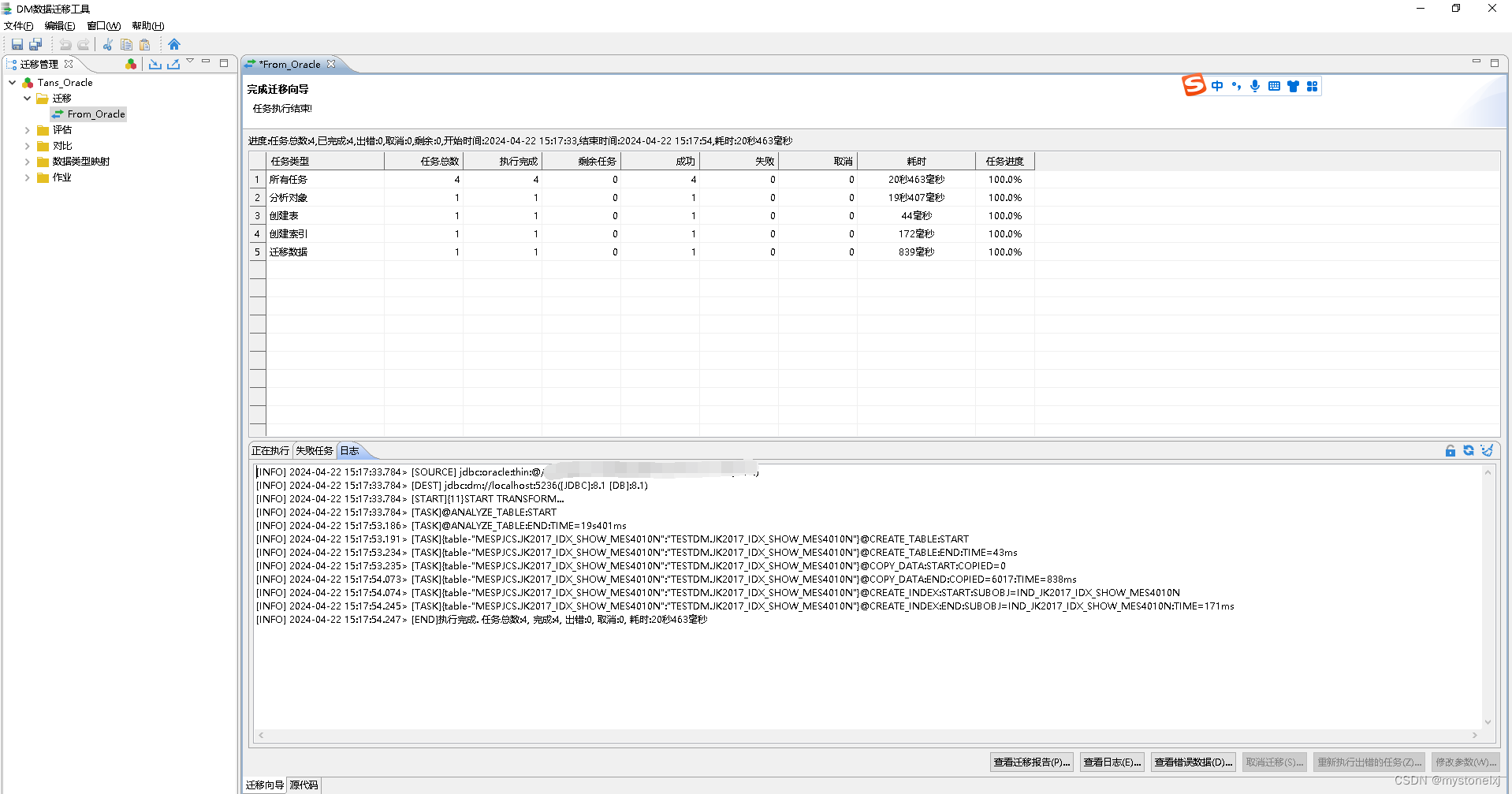The width and height of the screenshot is (1512, 794).
Task: Toggle Chinese/English input mode (中)
Action: [1217, 86]
